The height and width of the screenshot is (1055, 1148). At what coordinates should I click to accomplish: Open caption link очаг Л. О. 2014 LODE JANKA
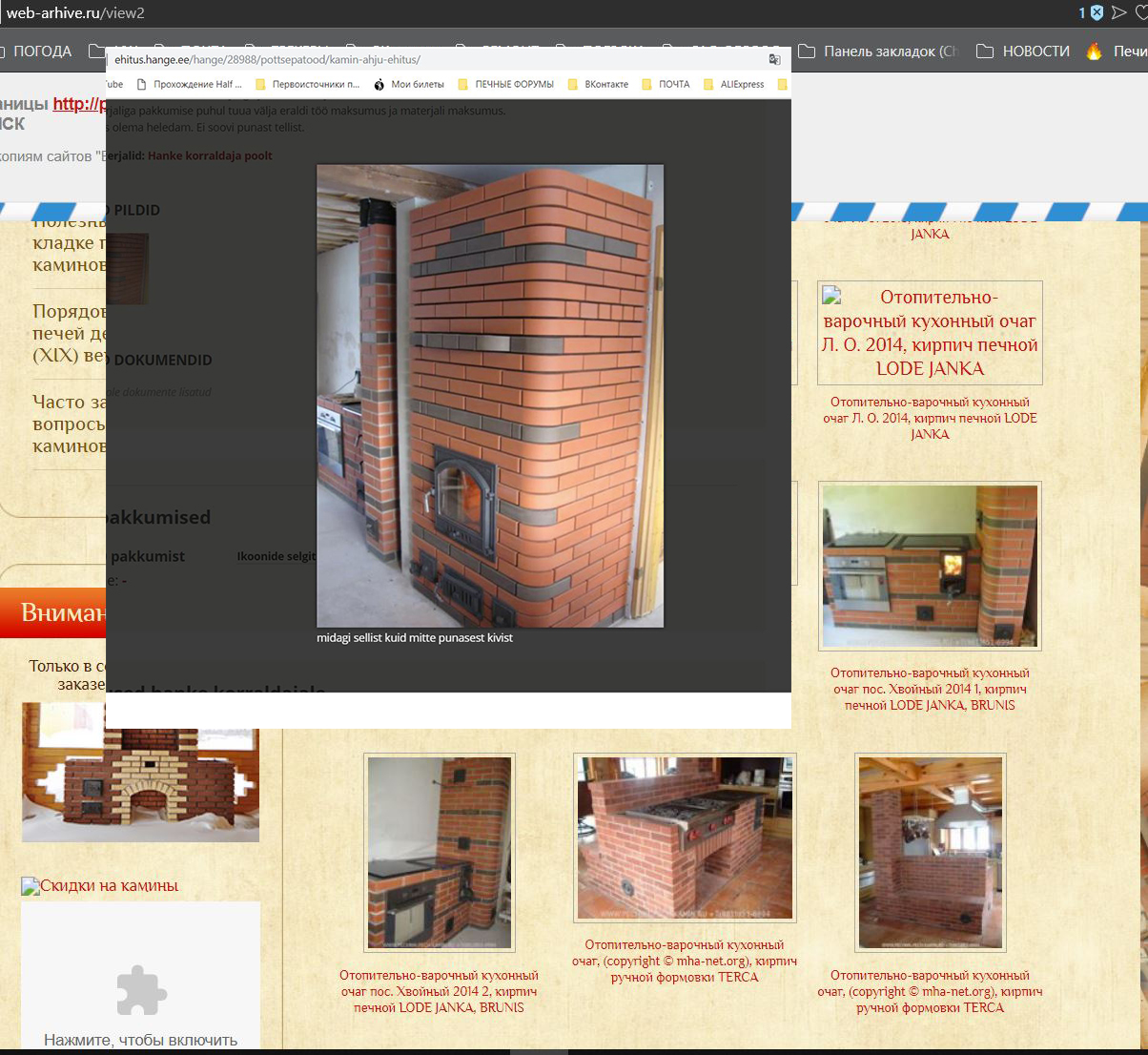pos(930,418)
